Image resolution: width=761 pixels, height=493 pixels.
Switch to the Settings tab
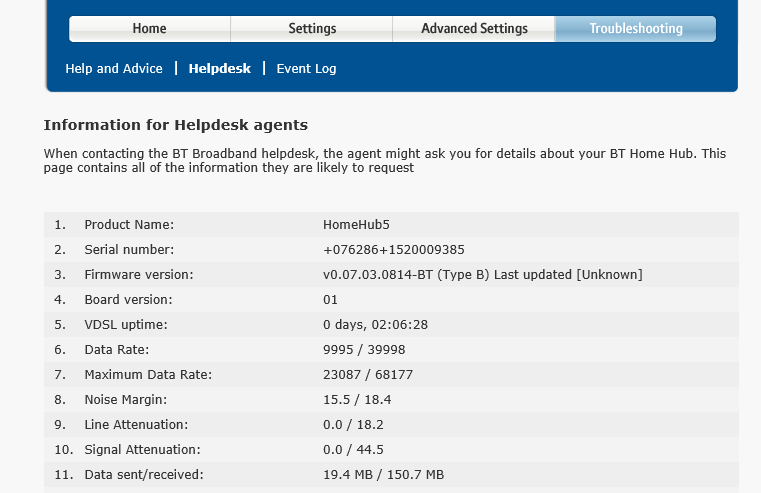coord(312,29)
